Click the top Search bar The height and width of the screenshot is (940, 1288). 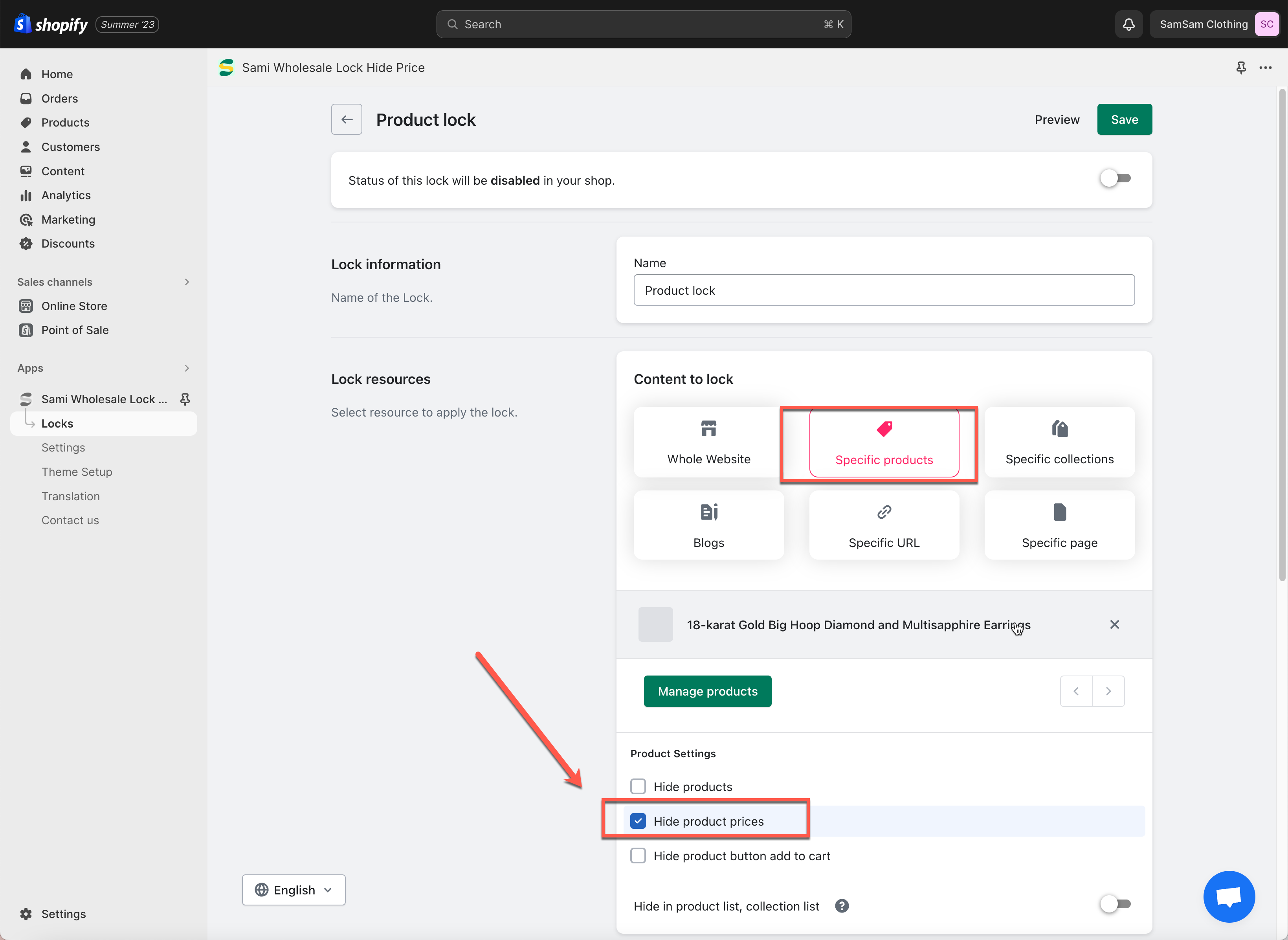coord(644,24)
